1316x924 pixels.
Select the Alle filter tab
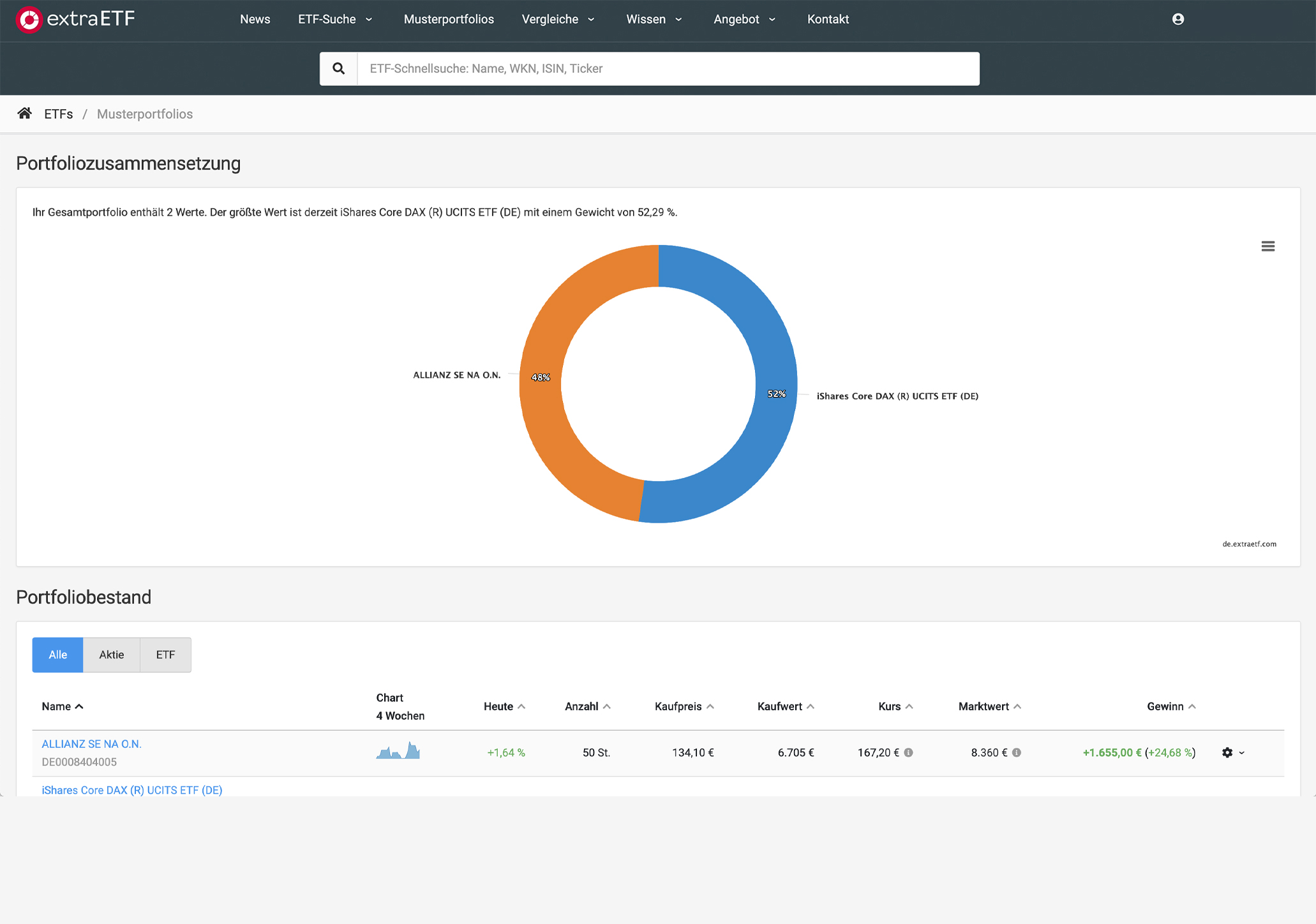click(x=57, y=655)
